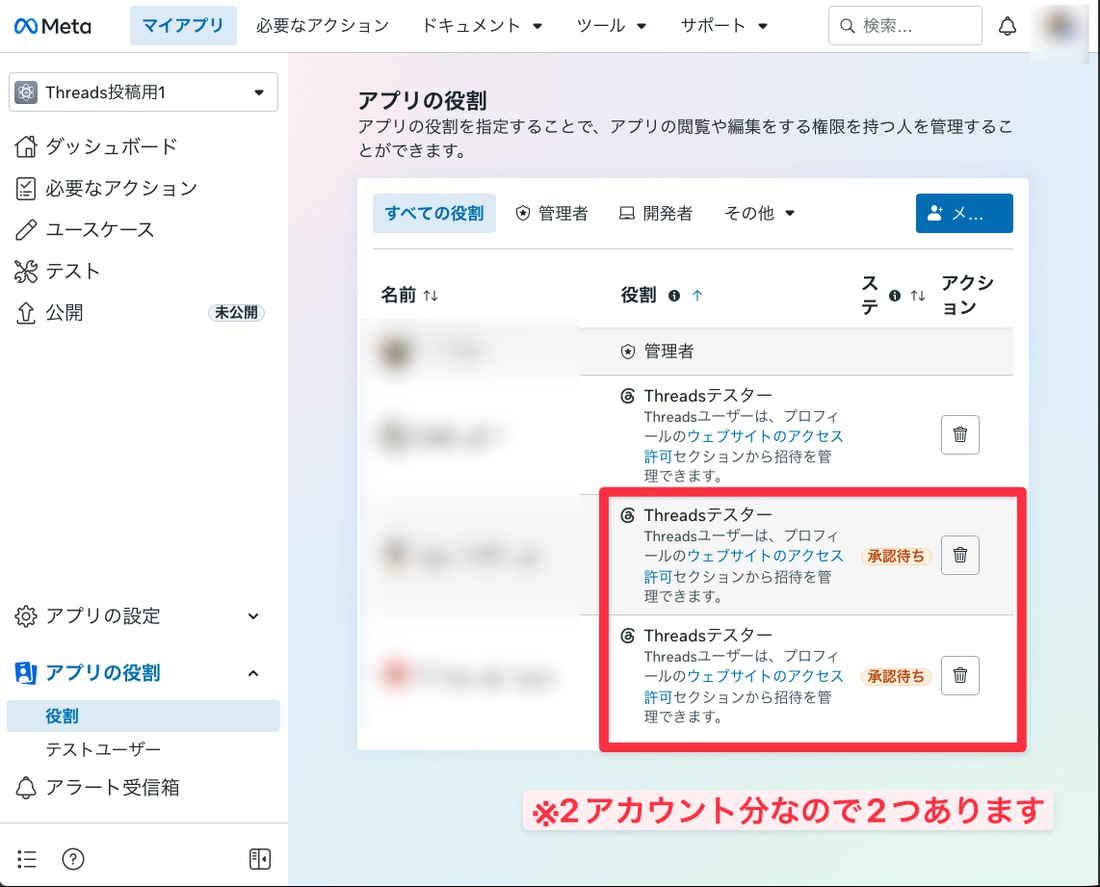Click the list icon at sidebar bottom
This screenshot has height=887, width=1100.
[x=27, y=859]
